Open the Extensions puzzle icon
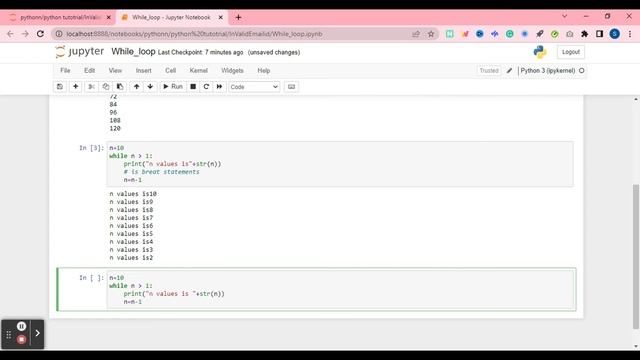 coord(584,34)
